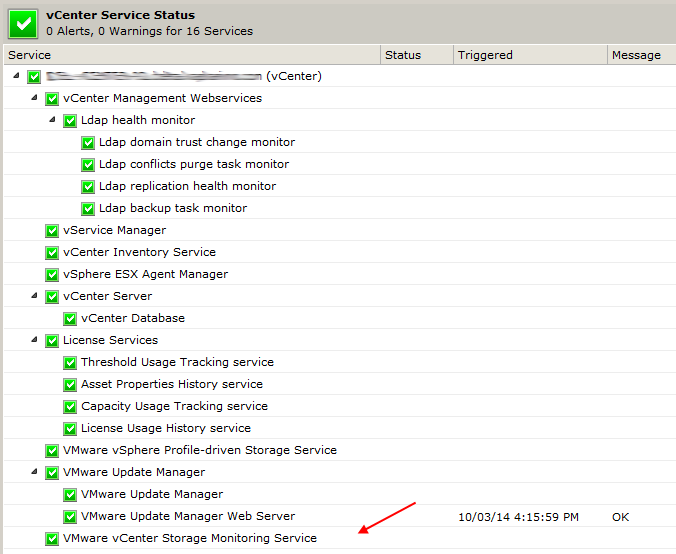Select the License Services row

(340, 340)
